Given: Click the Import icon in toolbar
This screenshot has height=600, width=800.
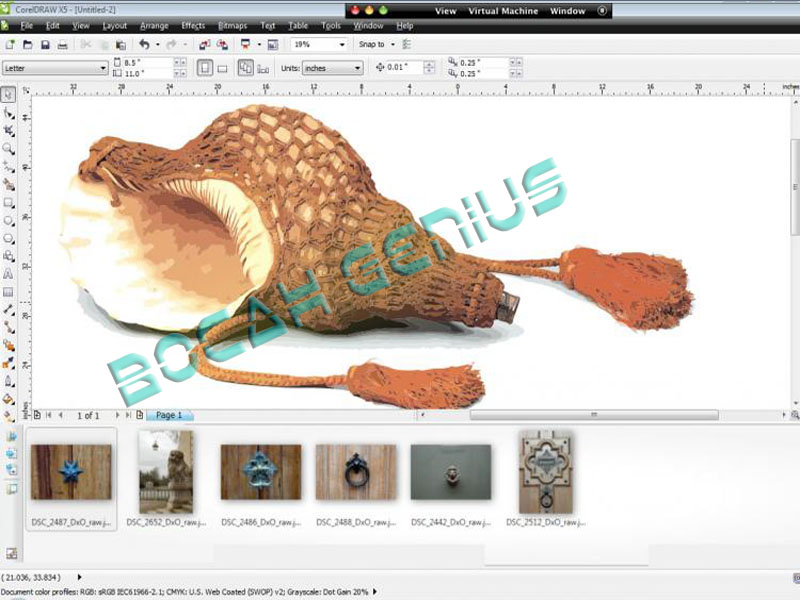Looking at the screenshot, I should [203, 45].
